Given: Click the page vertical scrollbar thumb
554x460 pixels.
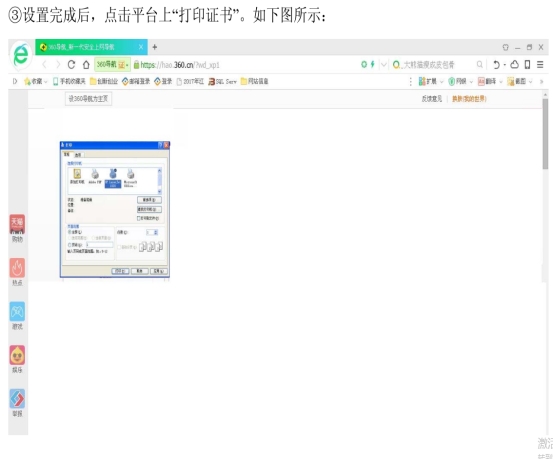Looking at the screenshot, I should click(x=546, y=134).
